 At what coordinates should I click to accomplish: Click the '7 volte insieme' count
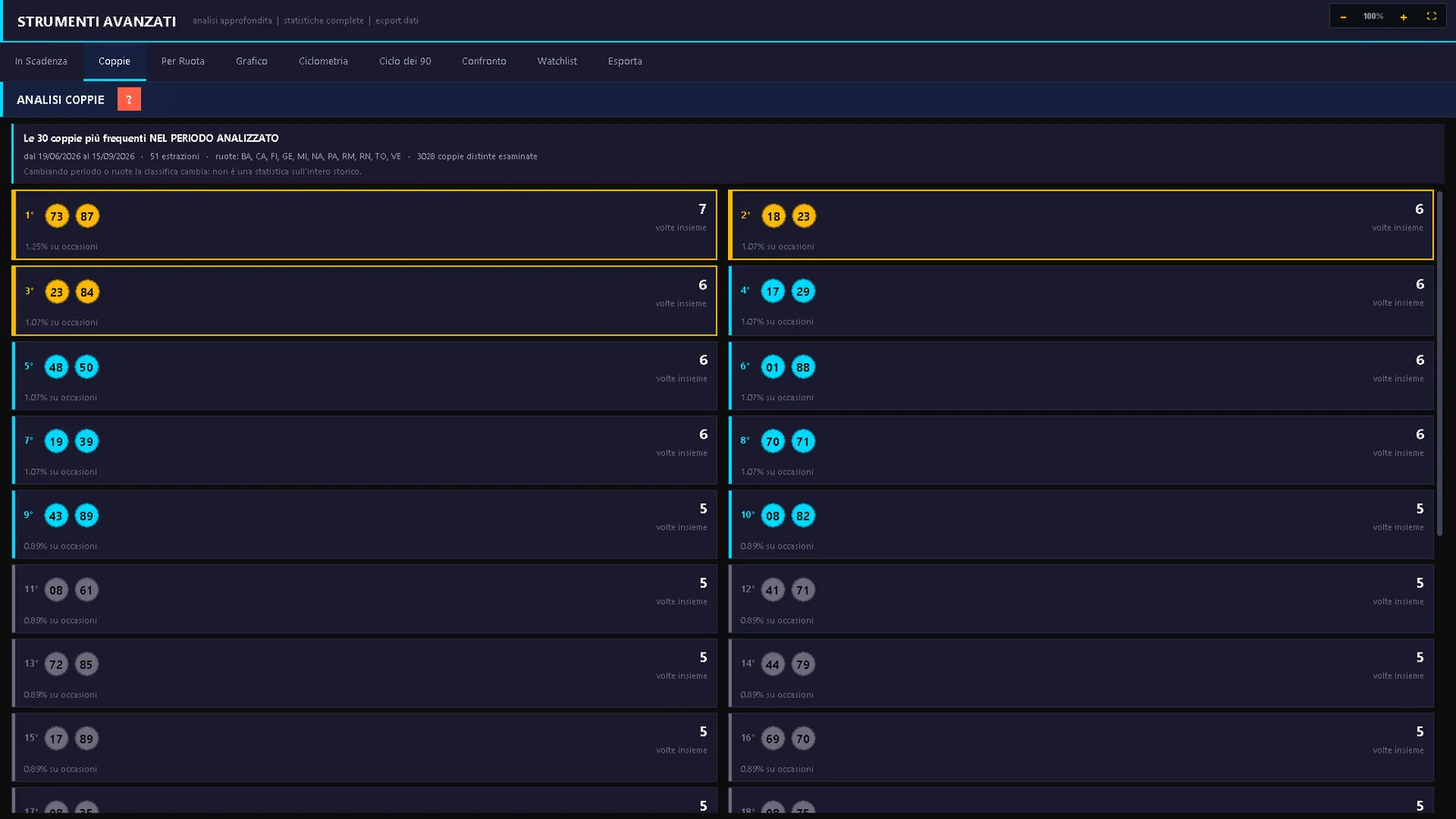click(682, 217)
